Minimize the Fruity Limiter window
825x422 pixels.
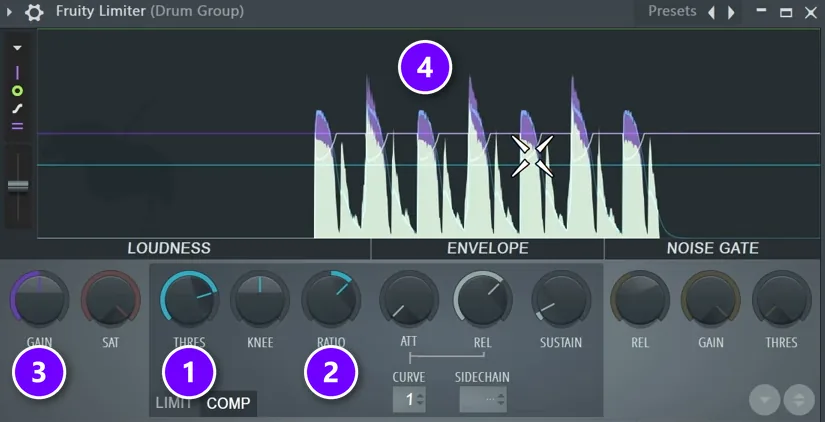click(x=761, y=11)
